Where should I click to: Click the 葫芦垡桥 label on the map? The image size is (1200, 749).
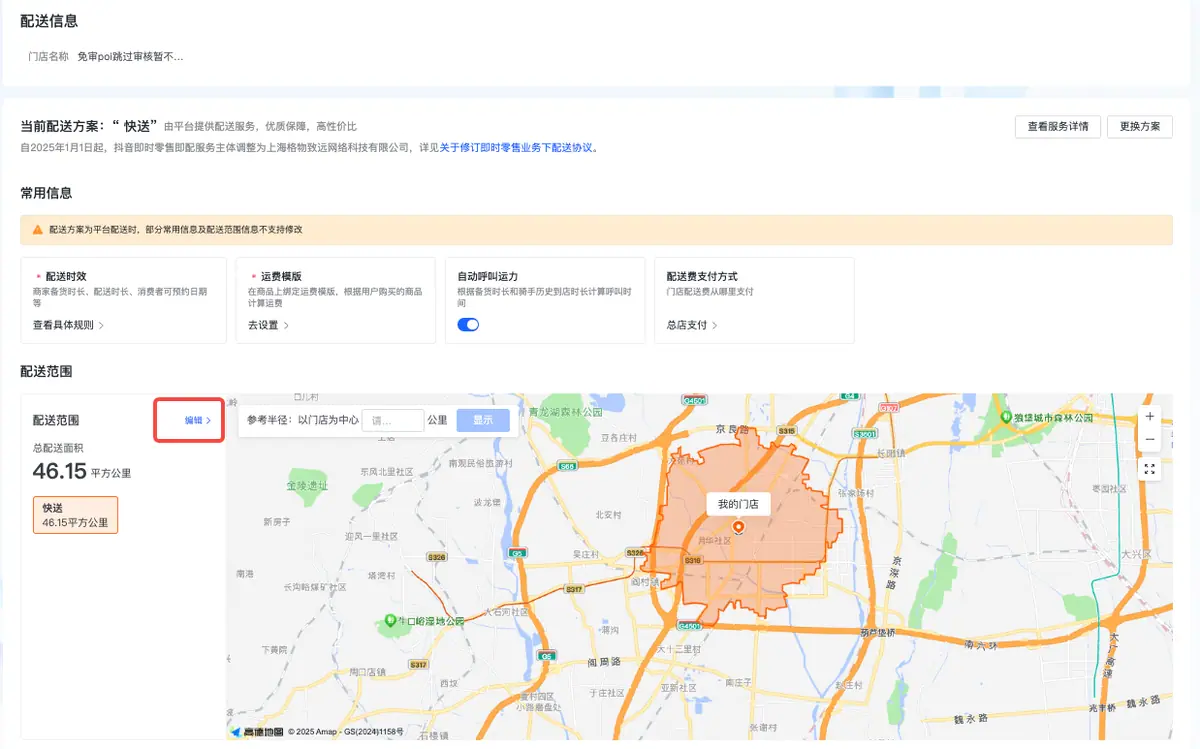tap(879, 632)
